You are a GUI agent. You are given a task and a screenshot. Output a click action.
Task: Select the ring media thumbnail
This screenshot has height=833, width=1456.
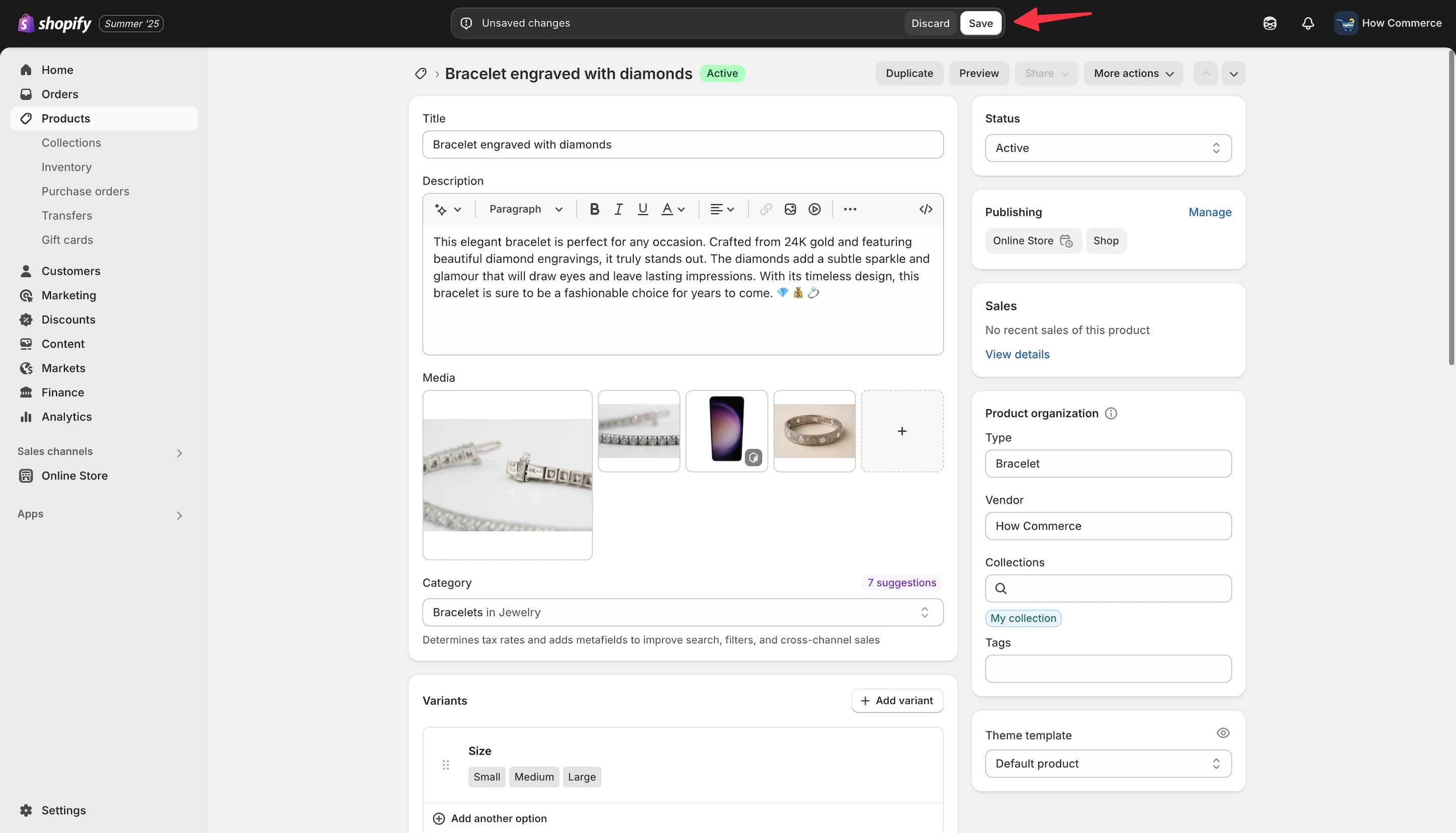[814, 431]
